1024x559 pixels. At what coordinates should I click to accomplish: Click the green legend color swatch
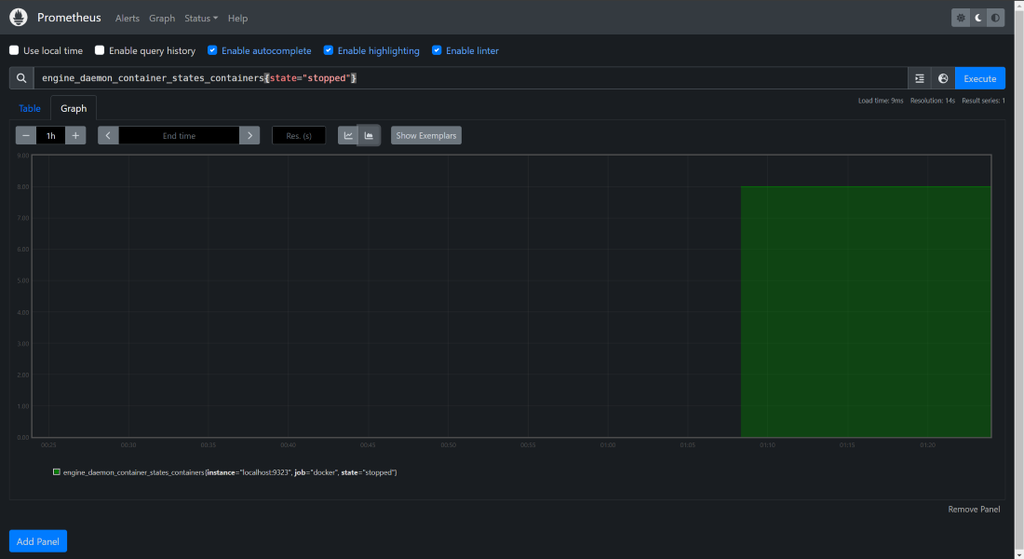pyautogui.click(x=57, y=472)
